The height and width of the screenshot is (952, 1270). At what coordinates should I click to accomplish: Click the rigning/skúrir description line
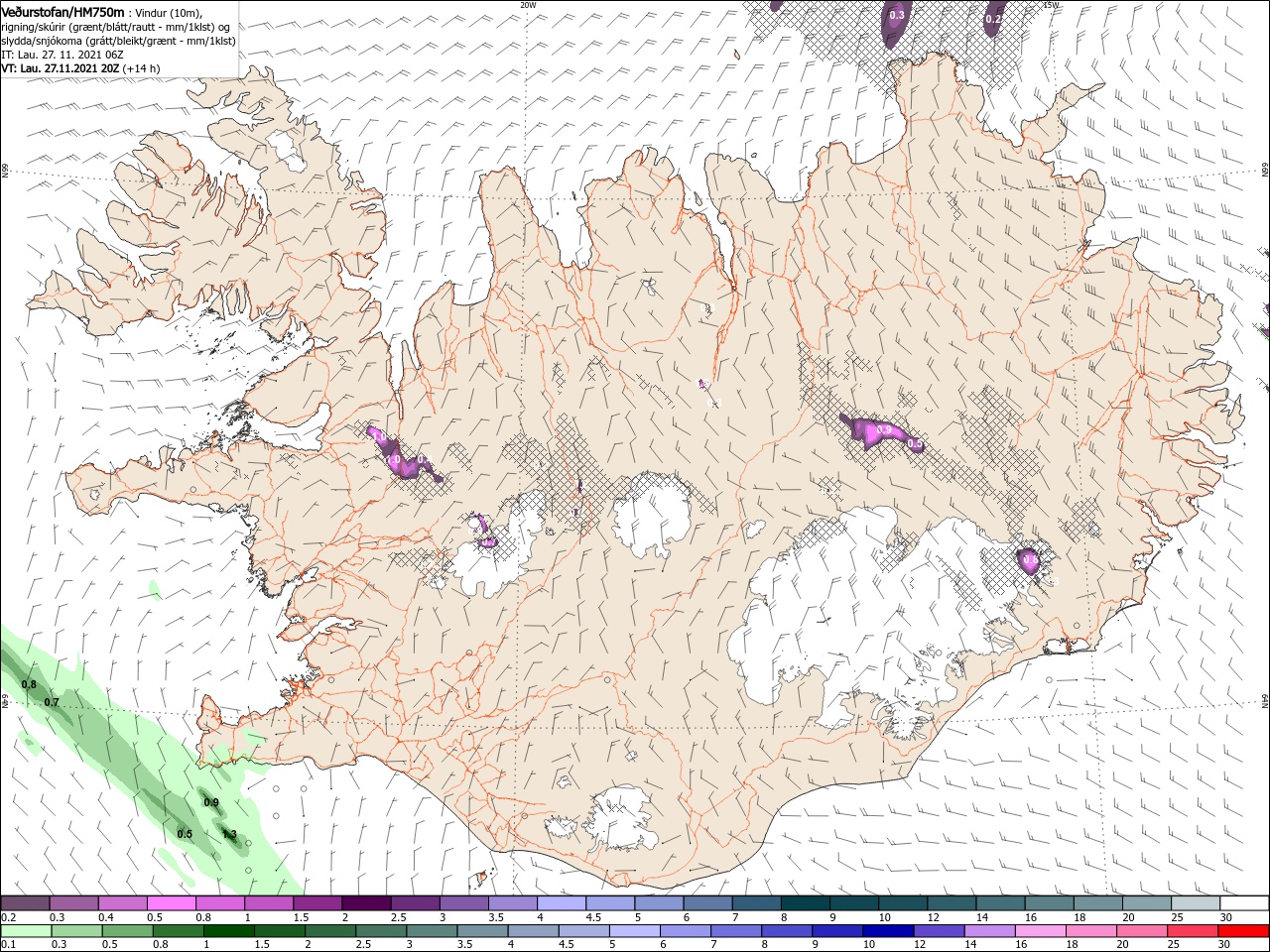[x=115, y=27]
